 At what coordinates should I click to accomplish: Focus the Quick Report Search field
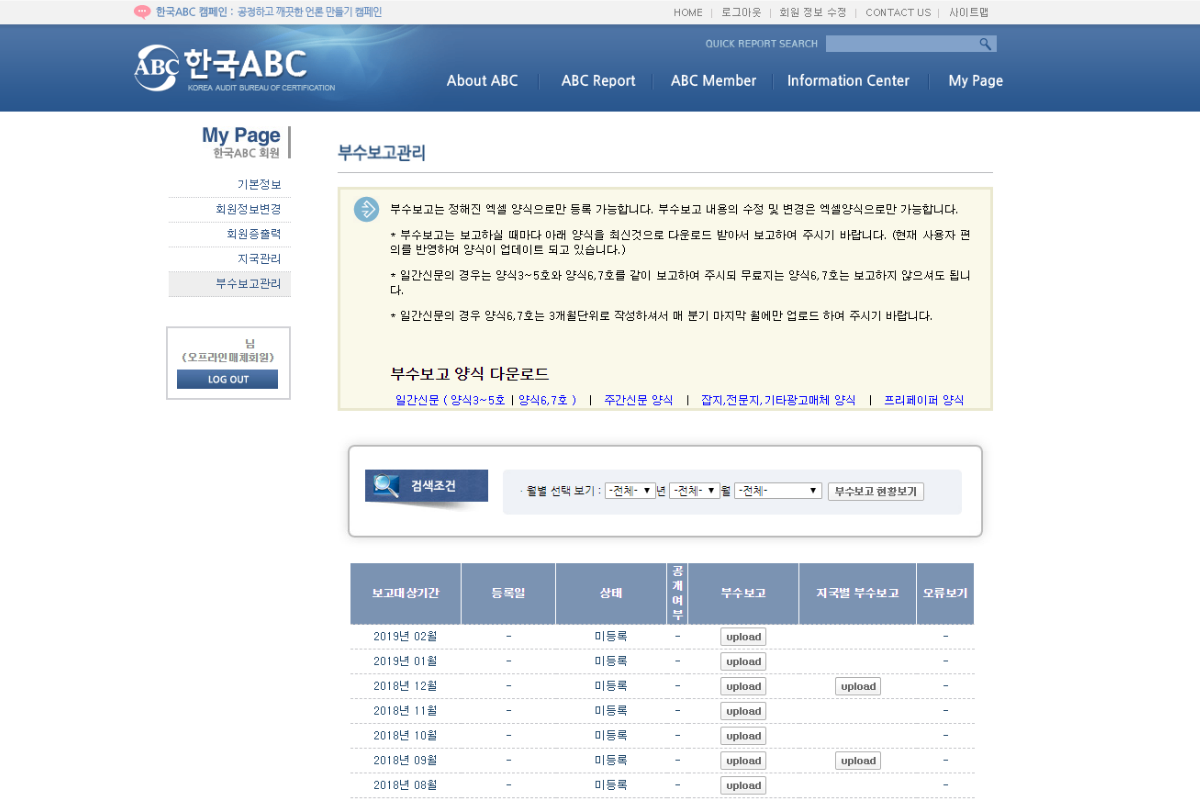[900, 44]
